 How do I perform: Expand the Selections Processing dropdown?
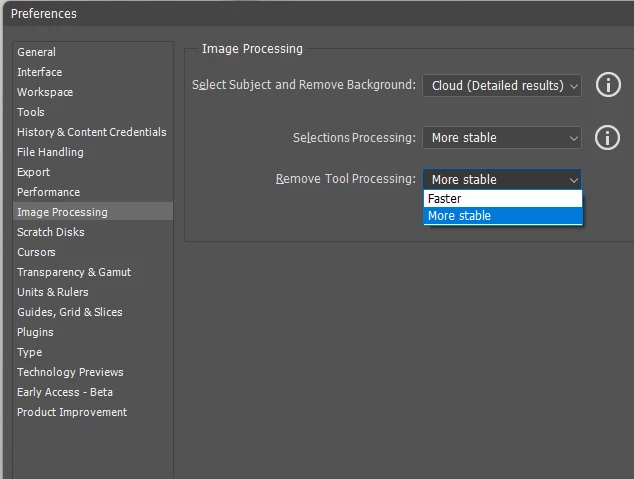(502, 138)
